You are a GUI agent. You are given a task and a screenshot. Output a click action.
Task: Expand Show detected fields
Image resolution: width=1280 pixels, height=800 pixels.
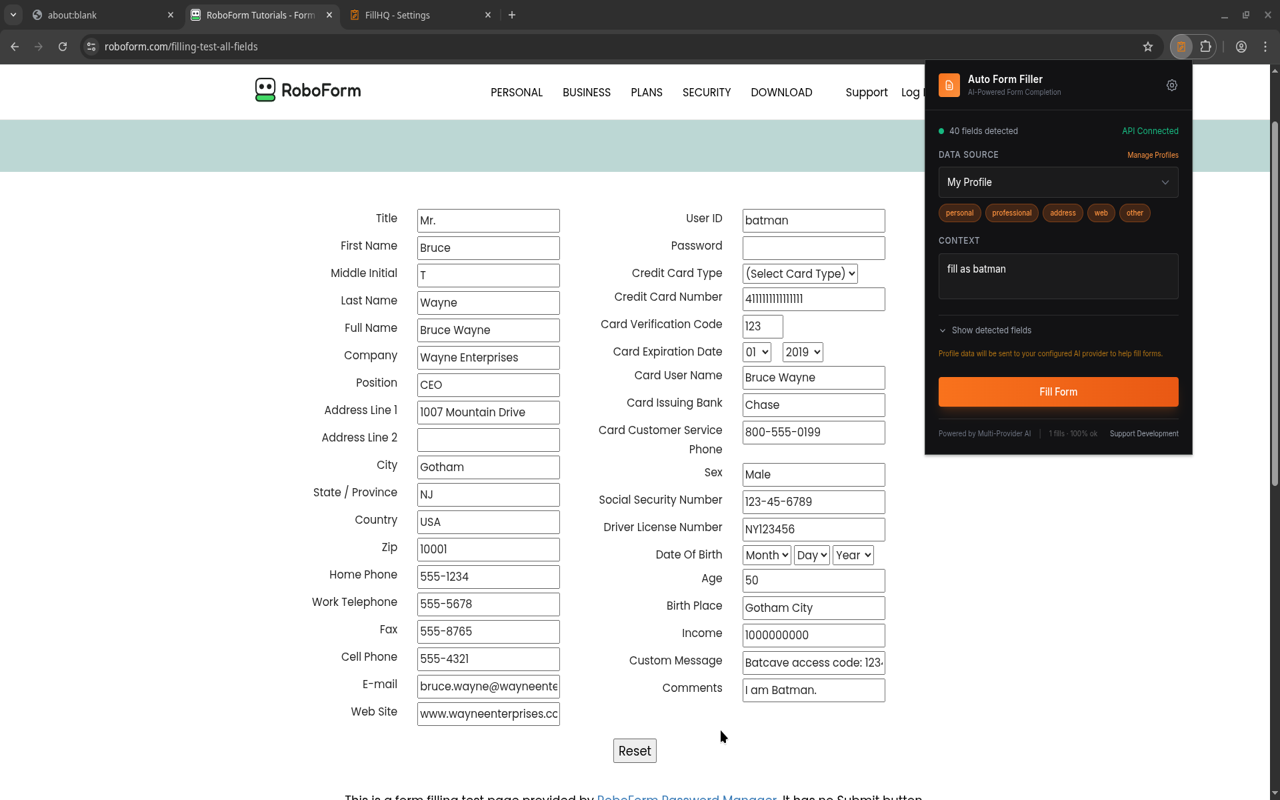click(985, 330)
